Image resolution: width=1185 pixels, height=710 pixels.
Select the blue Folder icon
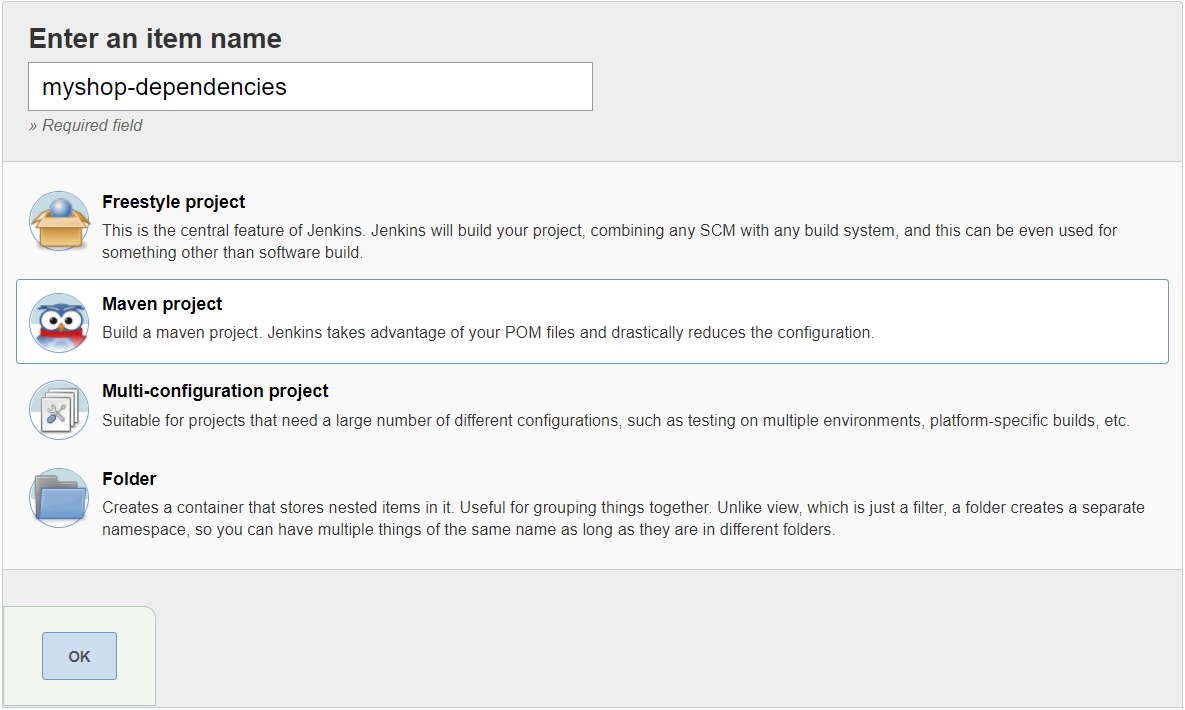click(59, 497)
